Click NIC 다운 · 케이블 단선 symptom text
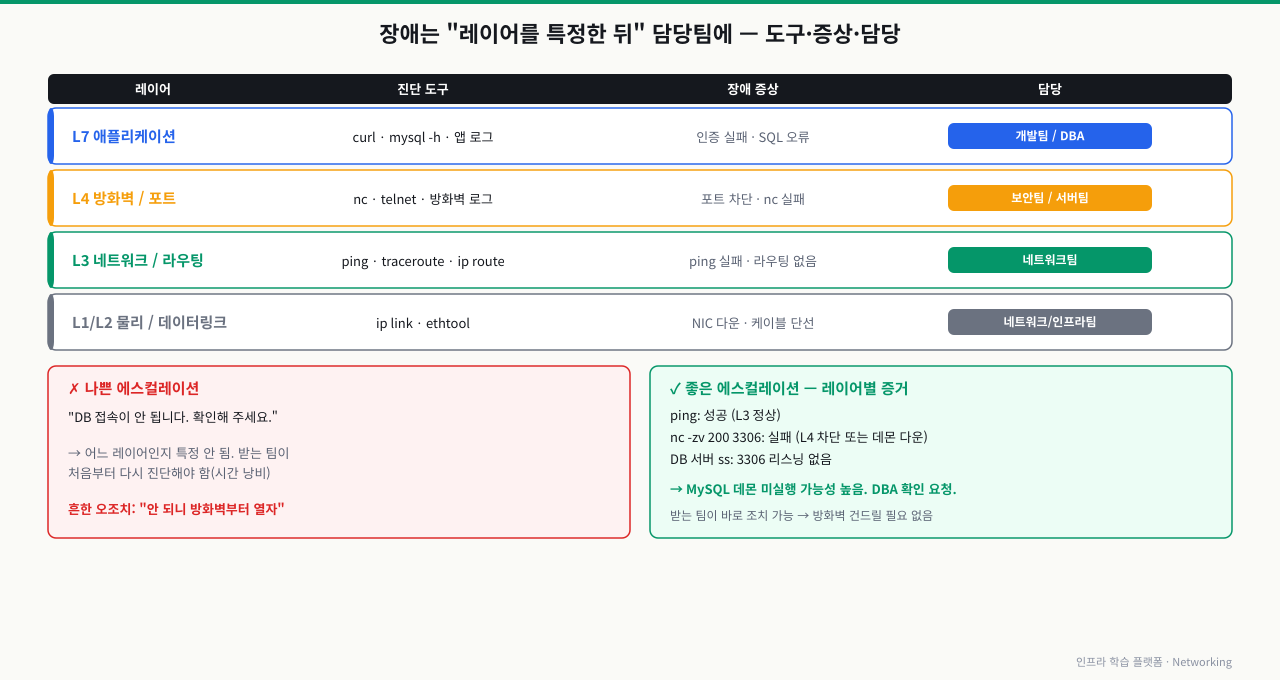 [753, 323]
